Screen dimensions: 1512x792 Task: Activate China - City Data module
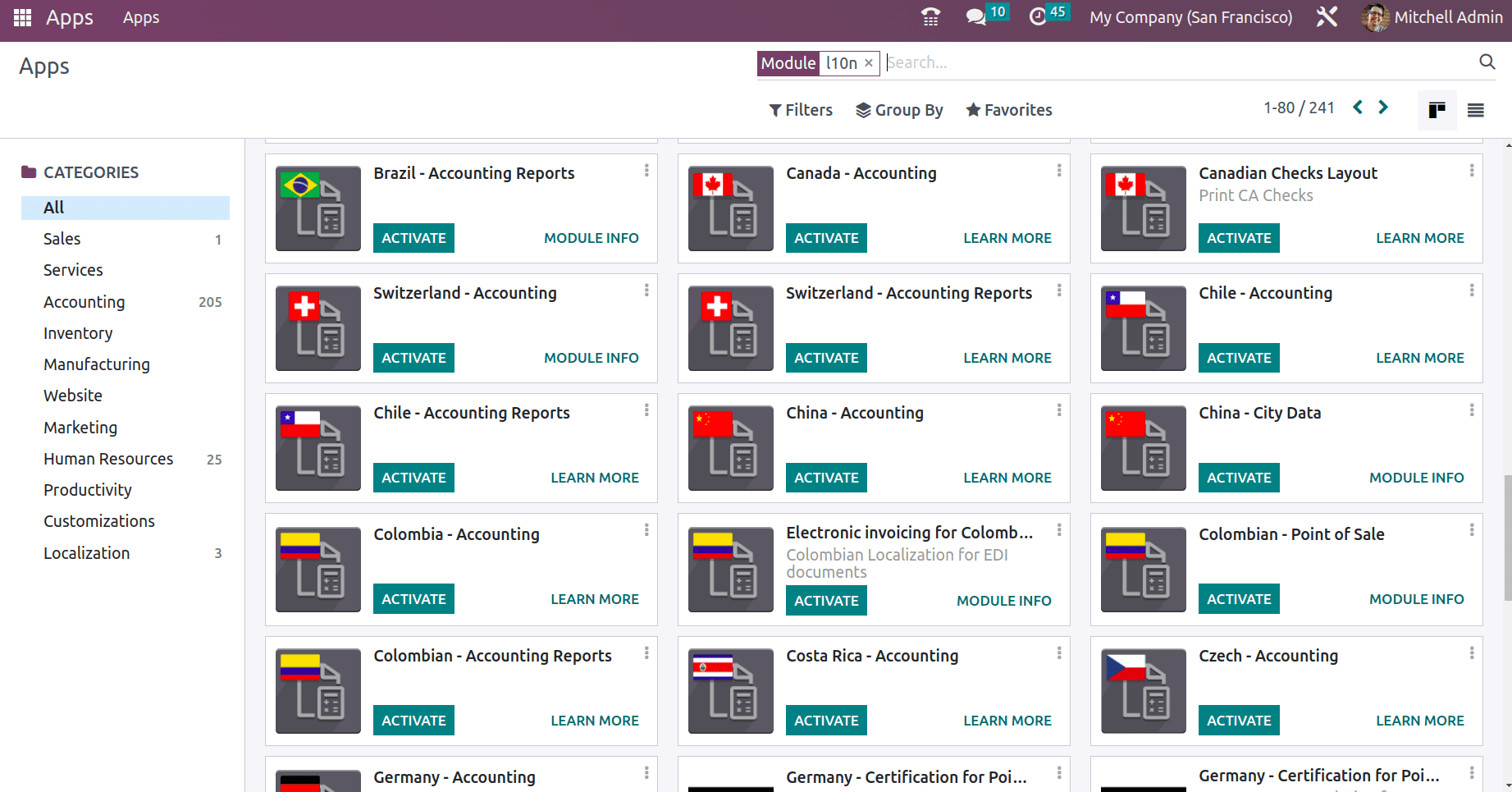pyautogui.click(x=1239, y=478)
